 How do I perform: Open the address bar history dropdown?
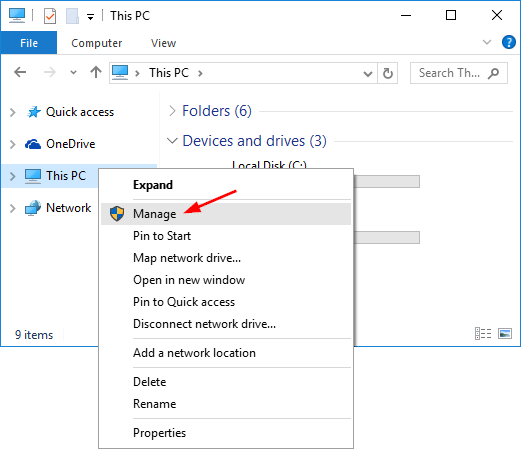pos(368,73)
